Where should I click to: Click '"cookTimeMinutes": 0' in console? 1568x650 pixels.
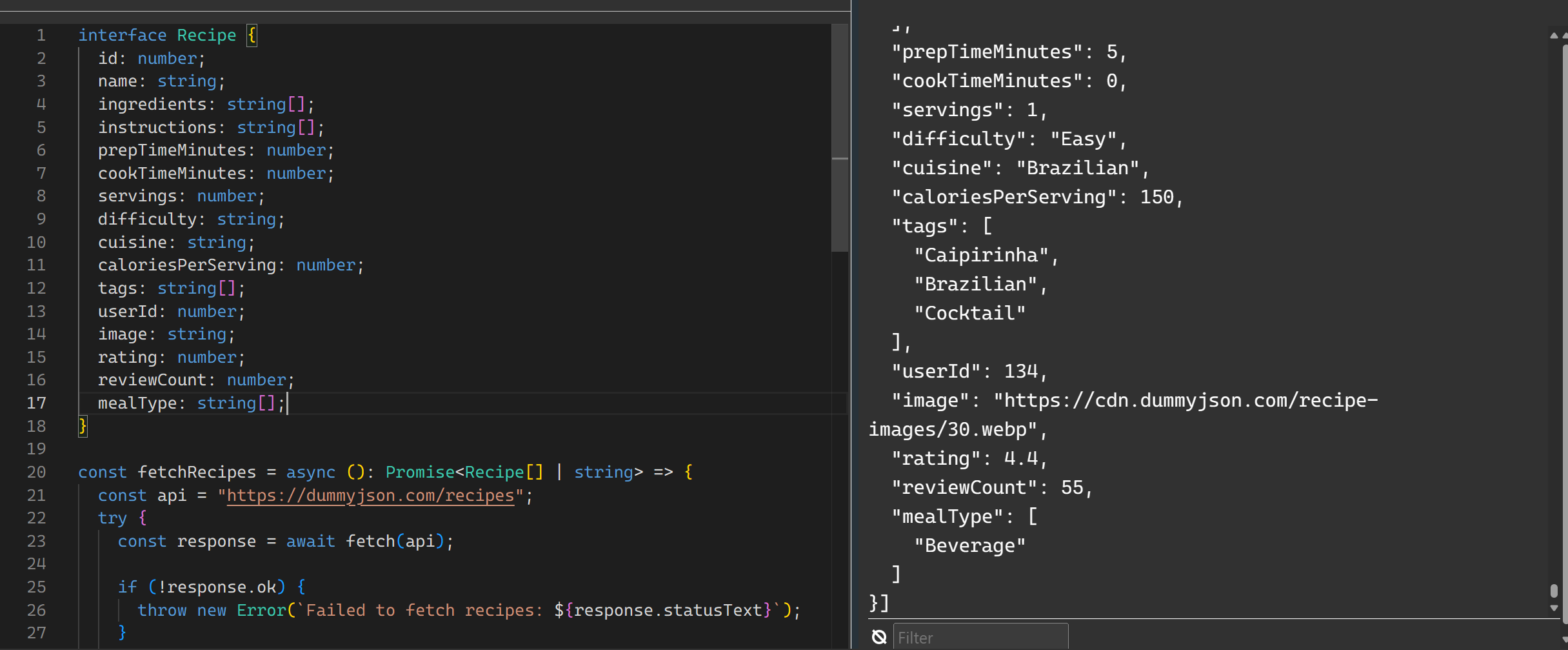tap(1004, 81)
